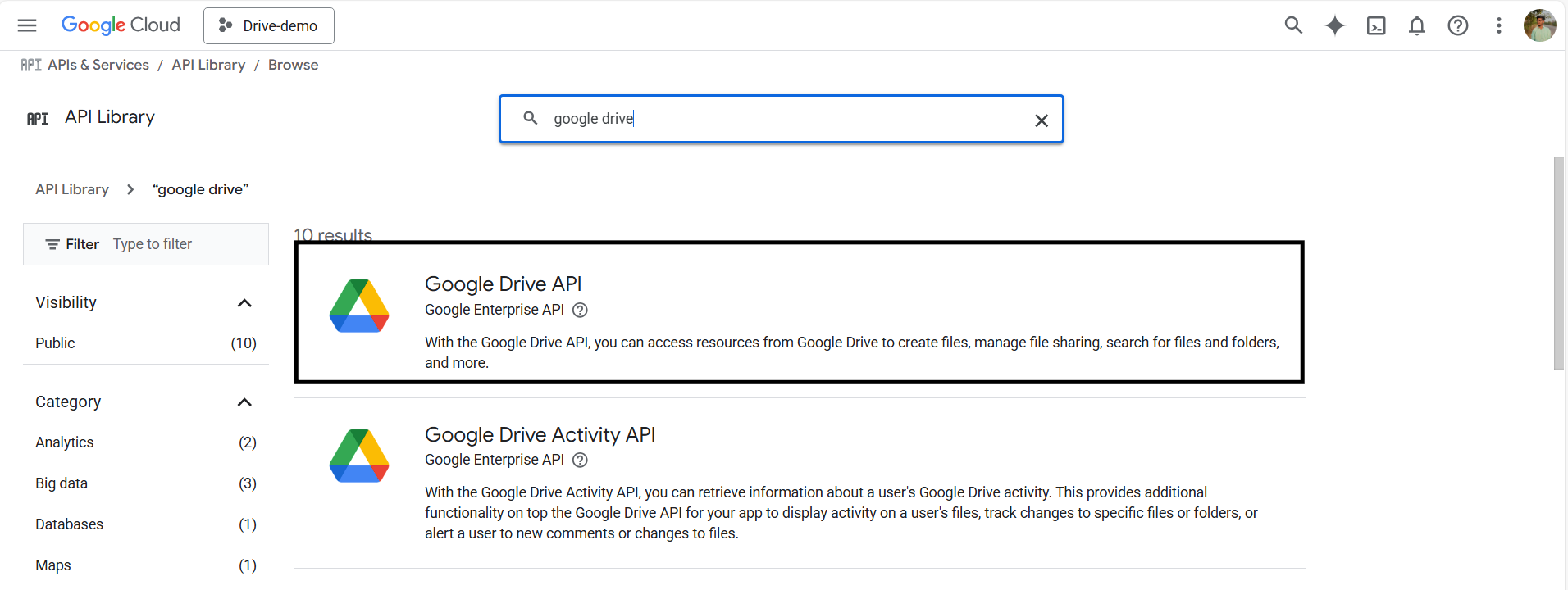Viewport: 1568px width, 590px height.
Task: Activate Cloud Shell terminal icon
Action: (1375, 25)
